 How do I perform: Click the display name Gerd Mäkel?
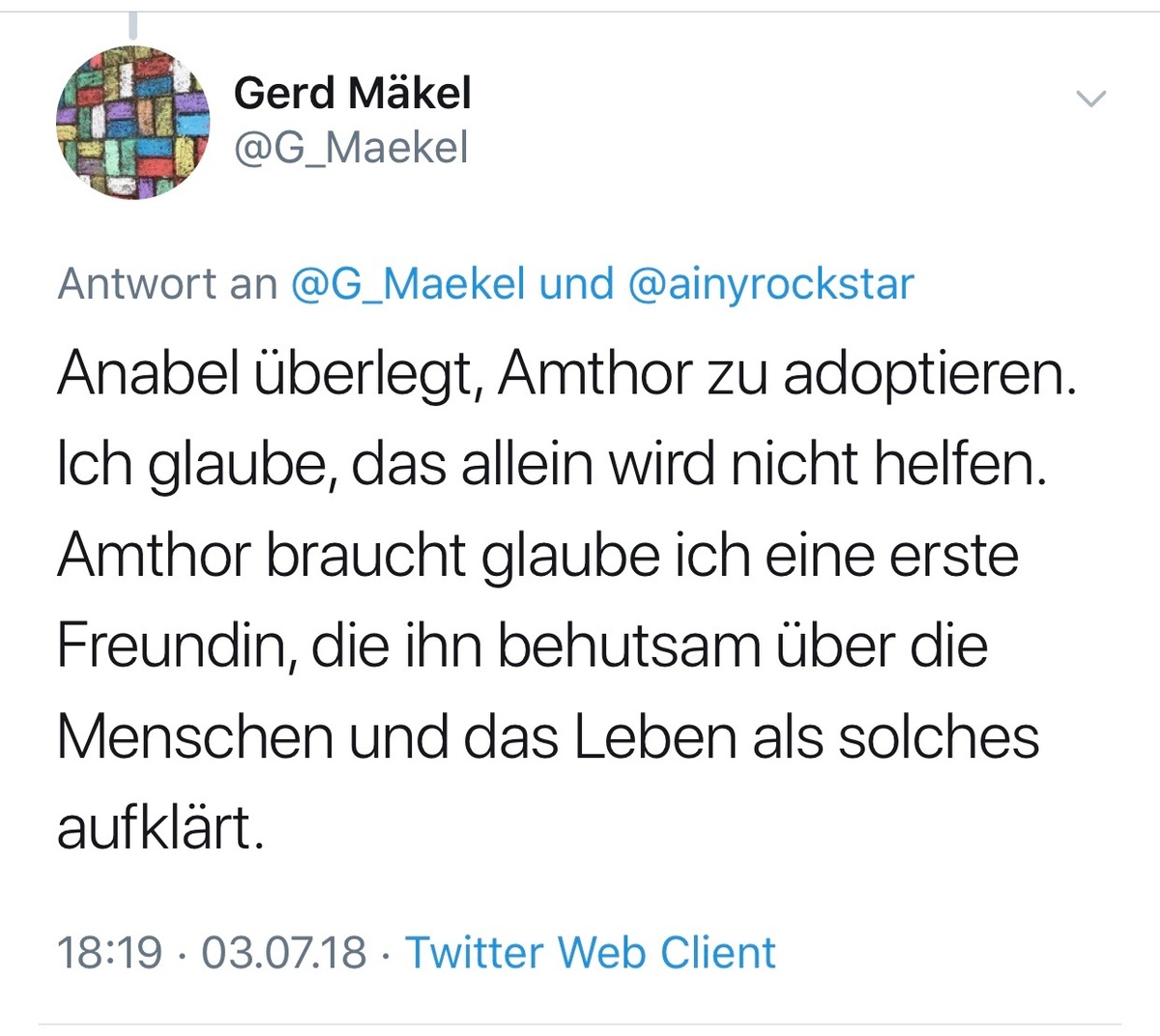coord(352,94)
